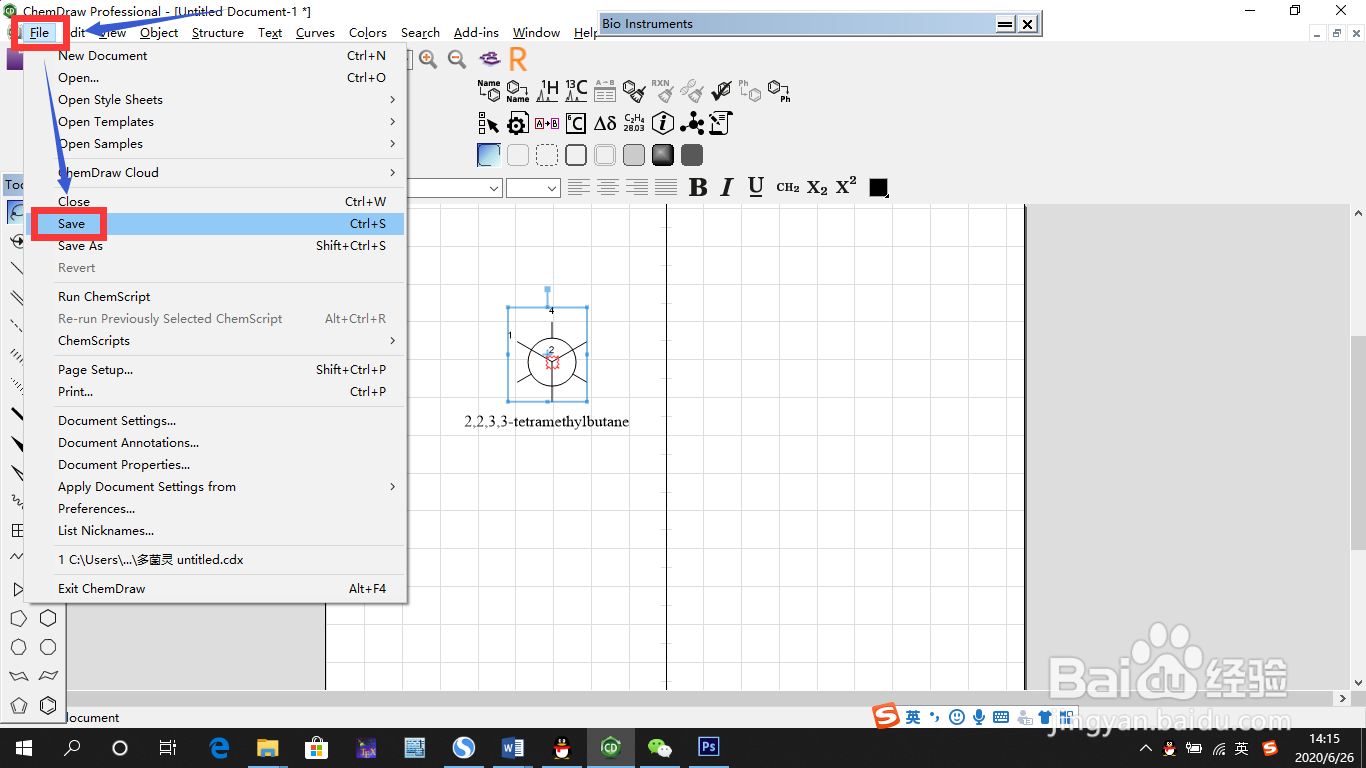This screenshot has height=768, width=1366.
Task: Open the Add-ins menu
Action: (476, 33)
